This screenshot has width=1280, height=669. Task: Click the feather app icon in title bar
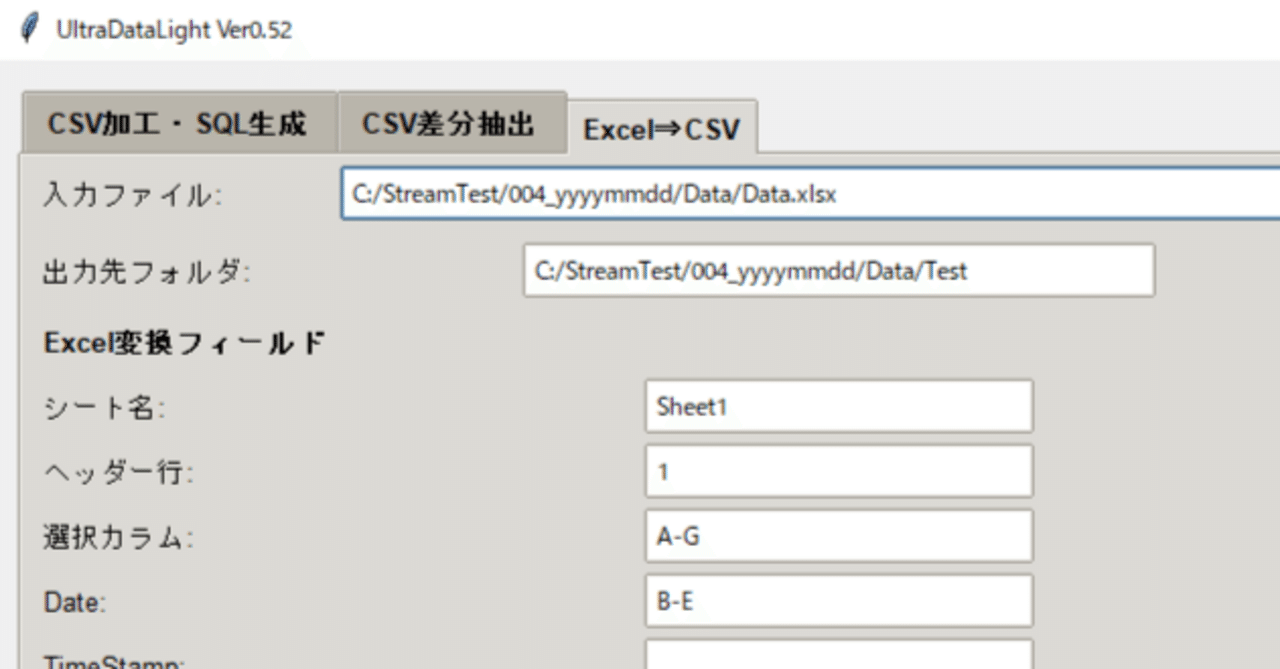point(31,27)
